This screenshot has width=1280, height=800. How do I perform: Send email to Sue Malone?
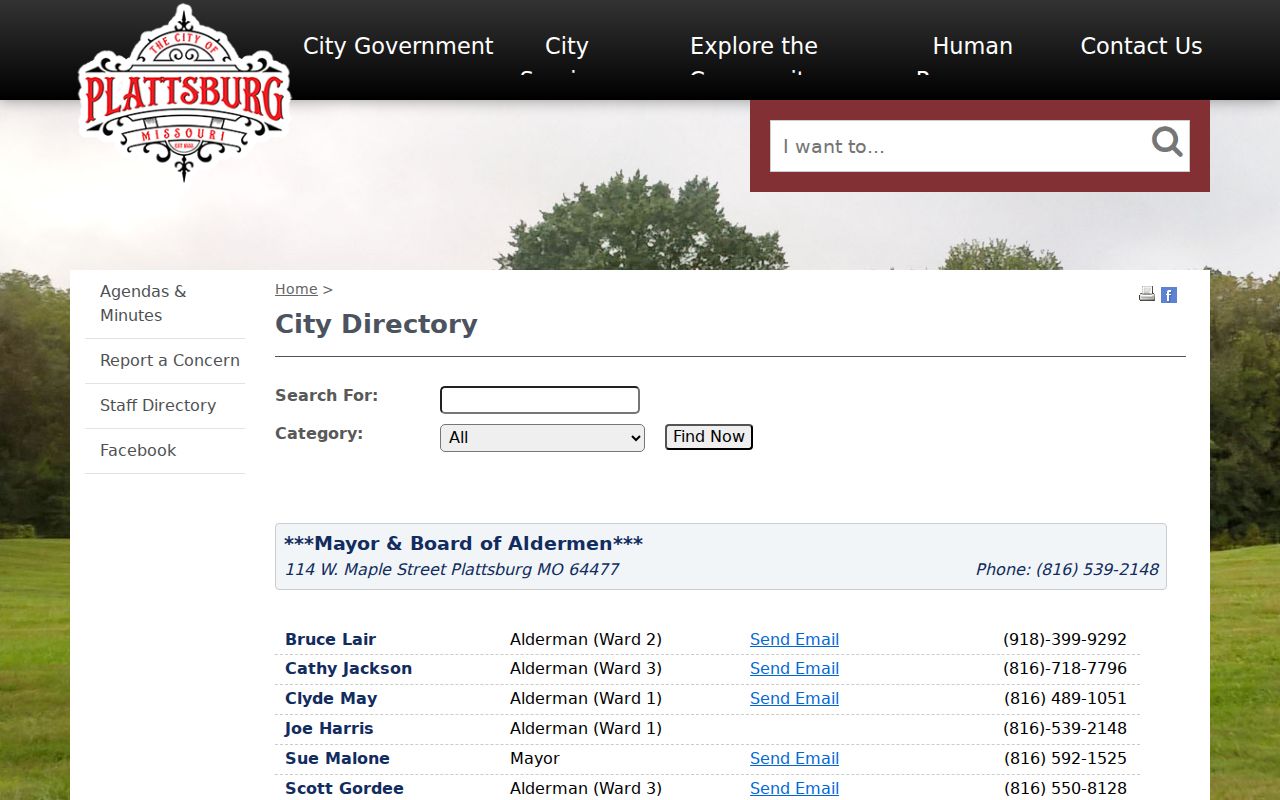pos(794,758)
